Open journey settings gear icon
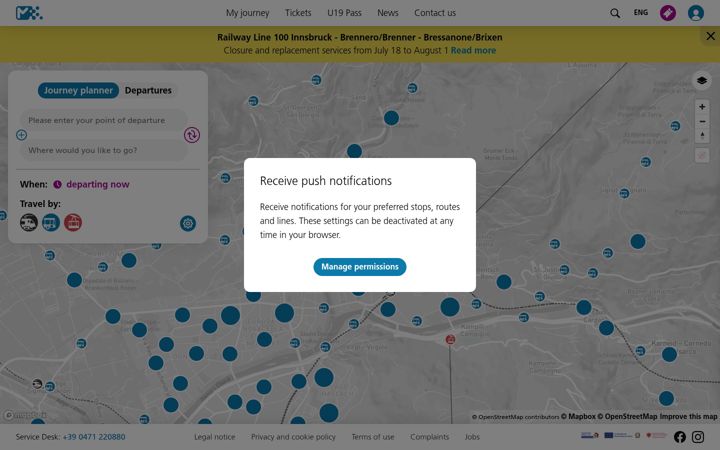 (188, 224)
